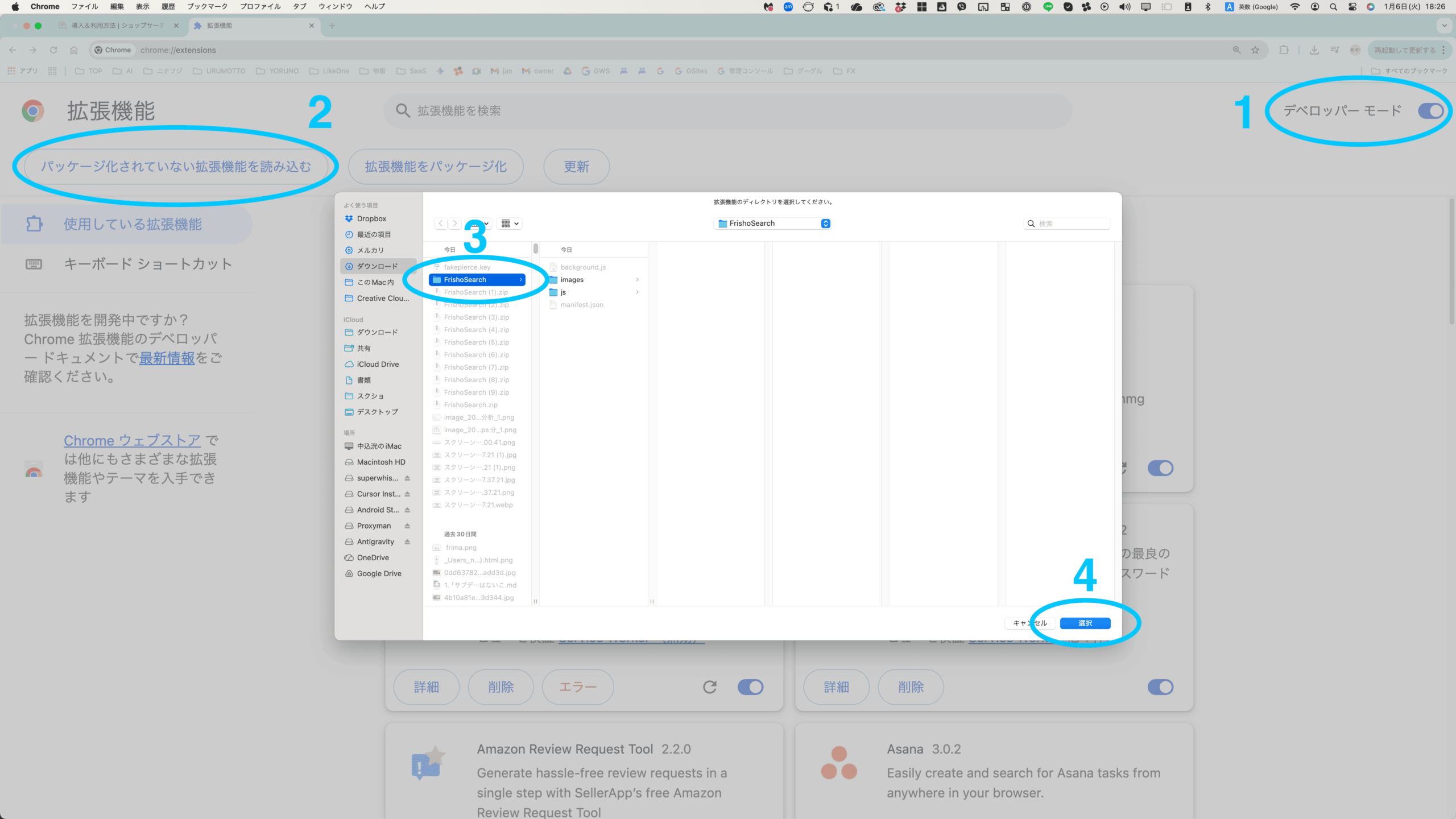Select Dropbox in the file dialog sidebar
The height and width of the screenshot is (819, 1456).
pos(371,218)
